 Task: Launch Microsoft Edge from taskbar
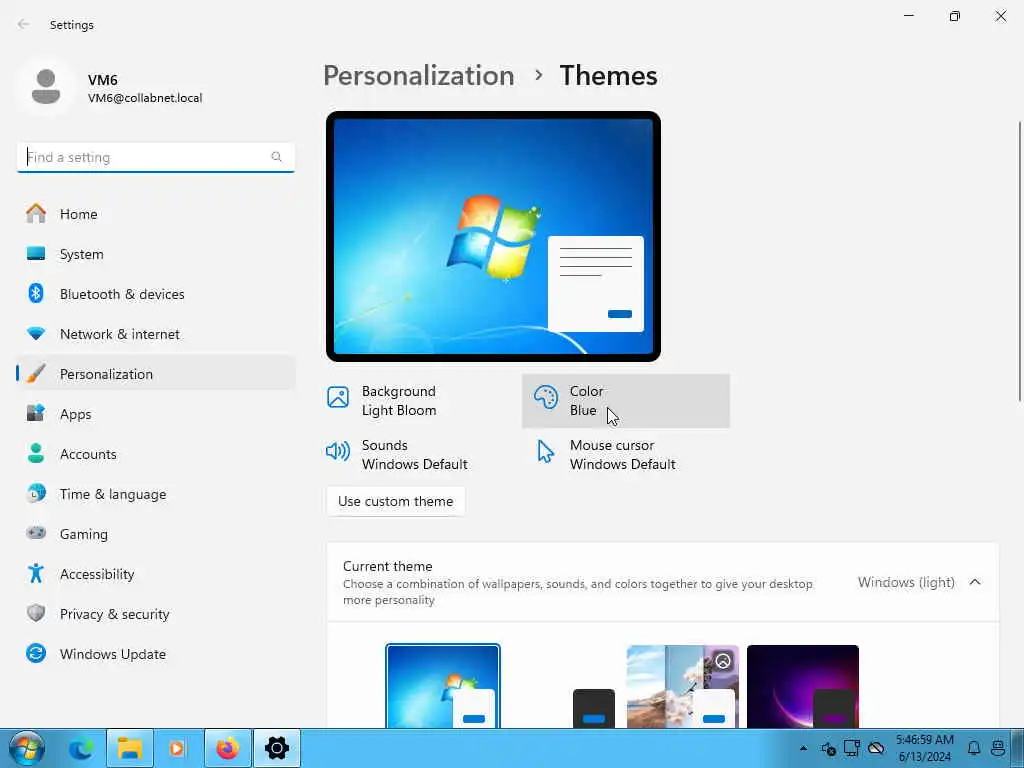click(81, 748)
